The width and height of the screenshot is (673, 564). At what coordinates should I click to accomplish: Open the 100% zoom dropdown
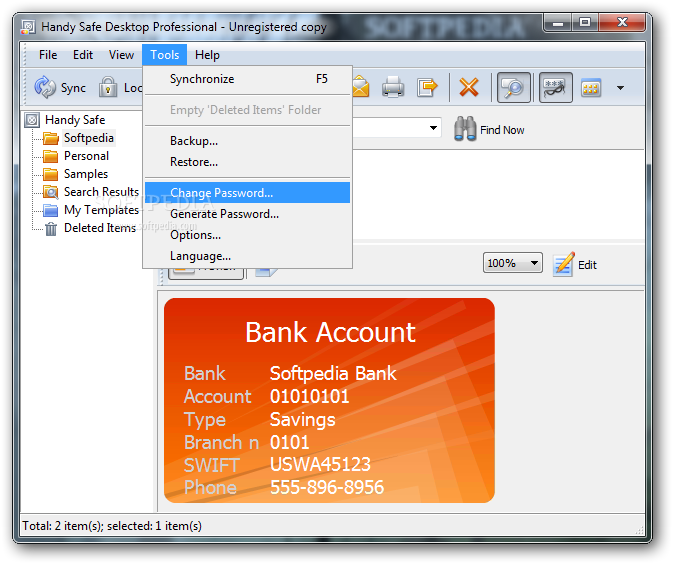click(512, 263)
